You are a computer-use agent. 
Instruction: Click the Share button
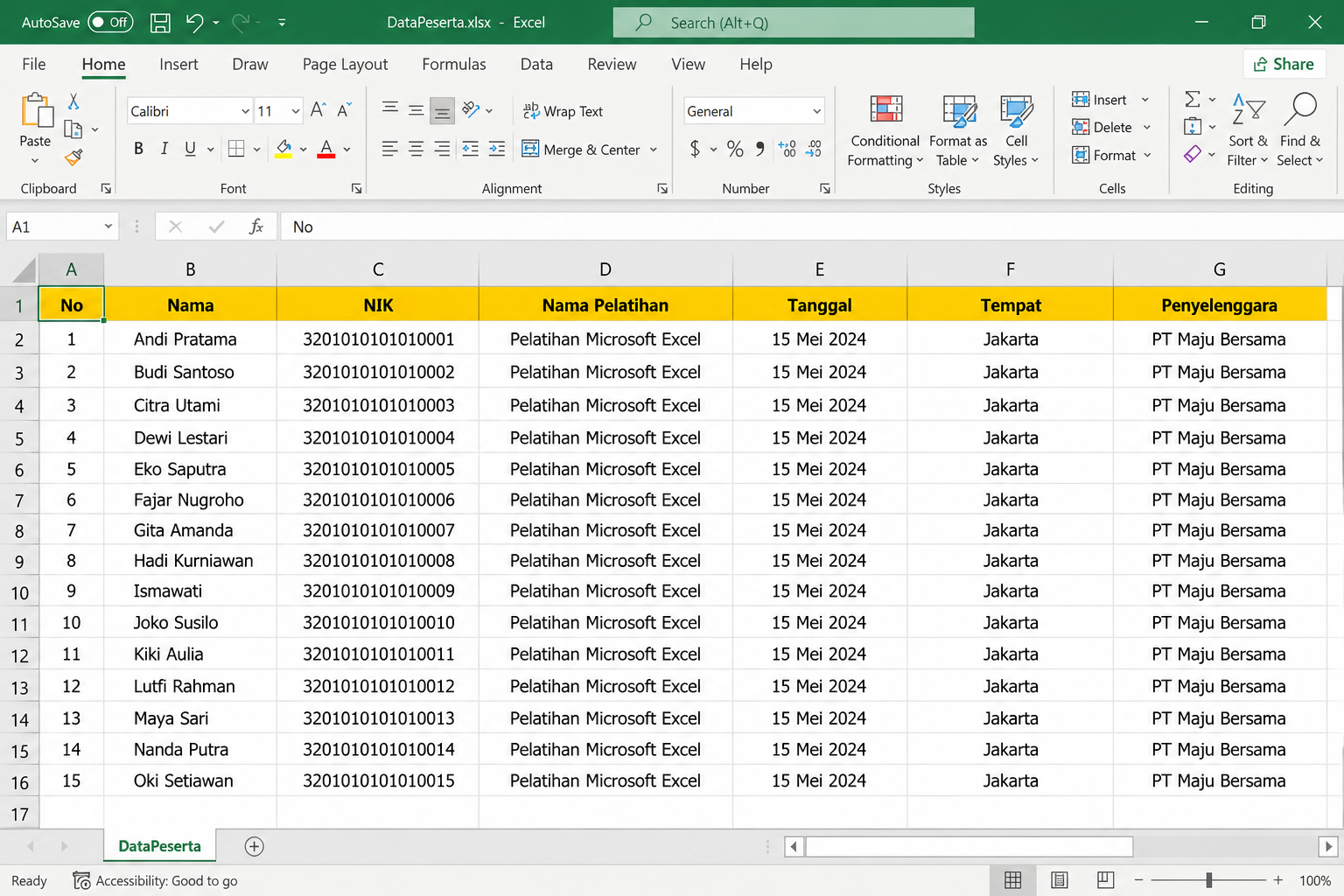tap(1284, 64)
